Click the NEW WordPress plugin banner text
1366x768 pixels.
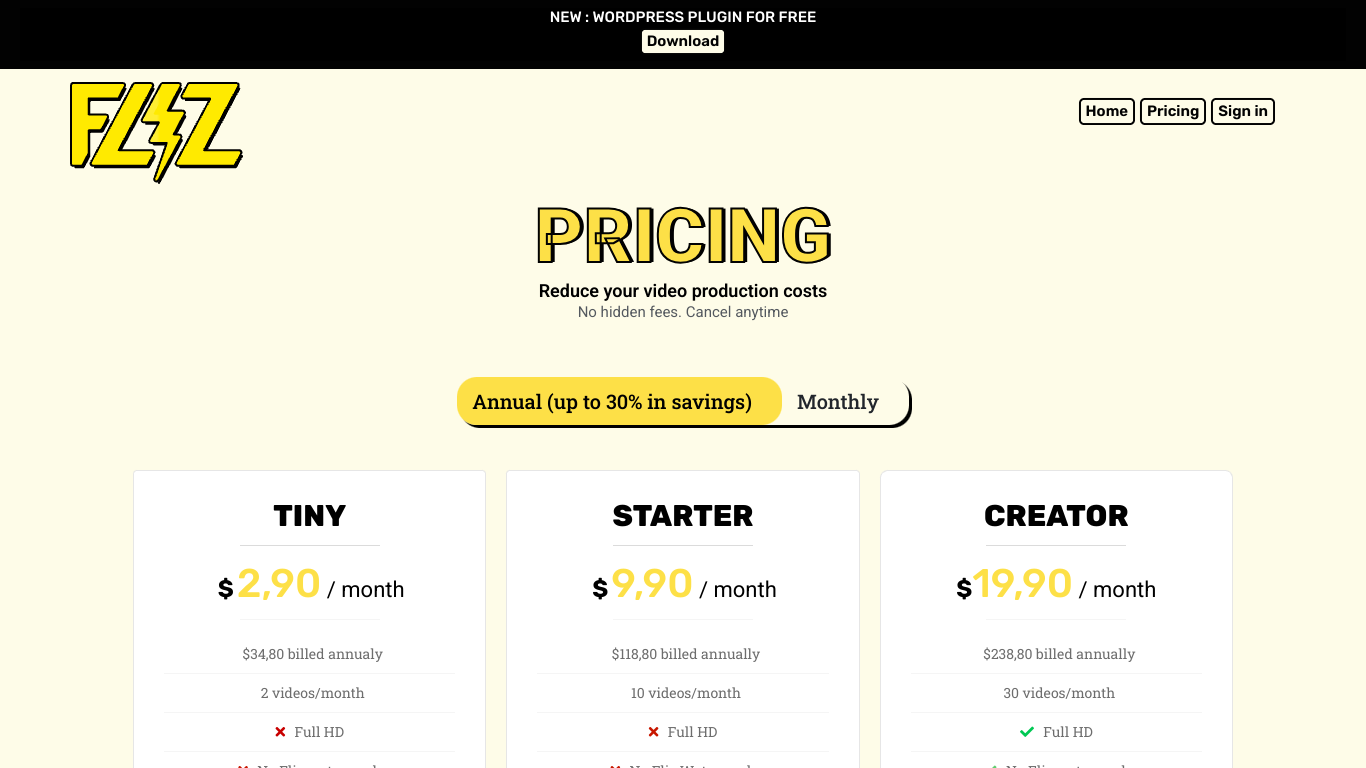(683, 17)
